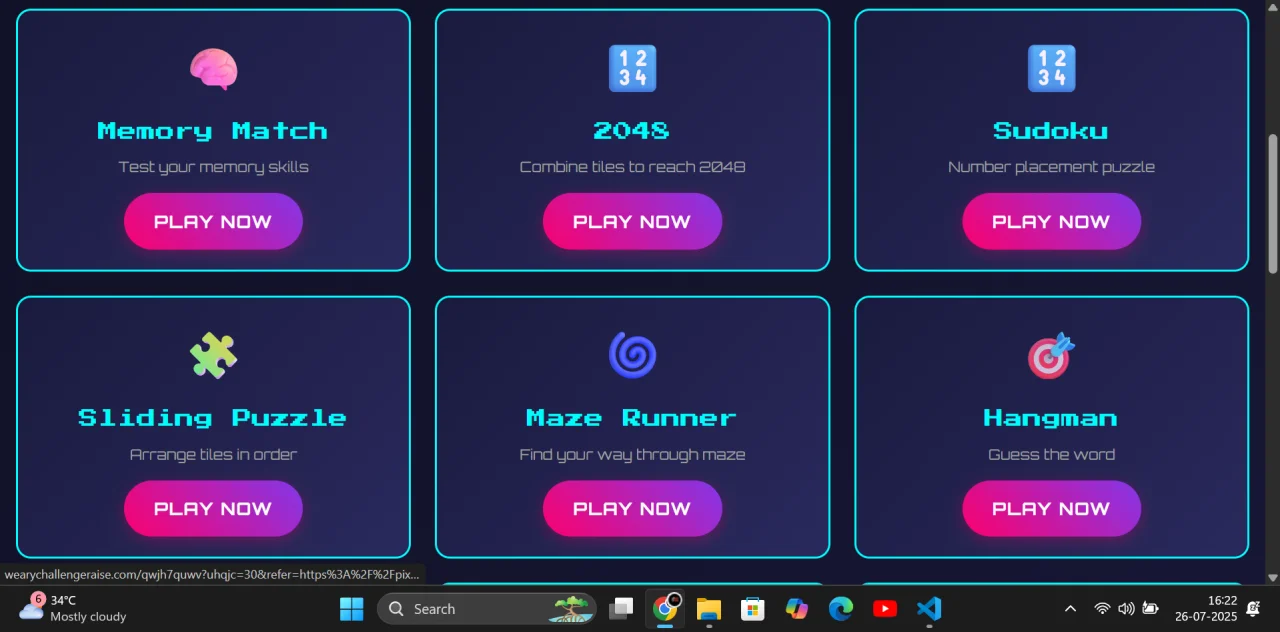Screen dimensions: 1280x632
Task: Click 'Test your memory skills' description
Action: (213, 167)
